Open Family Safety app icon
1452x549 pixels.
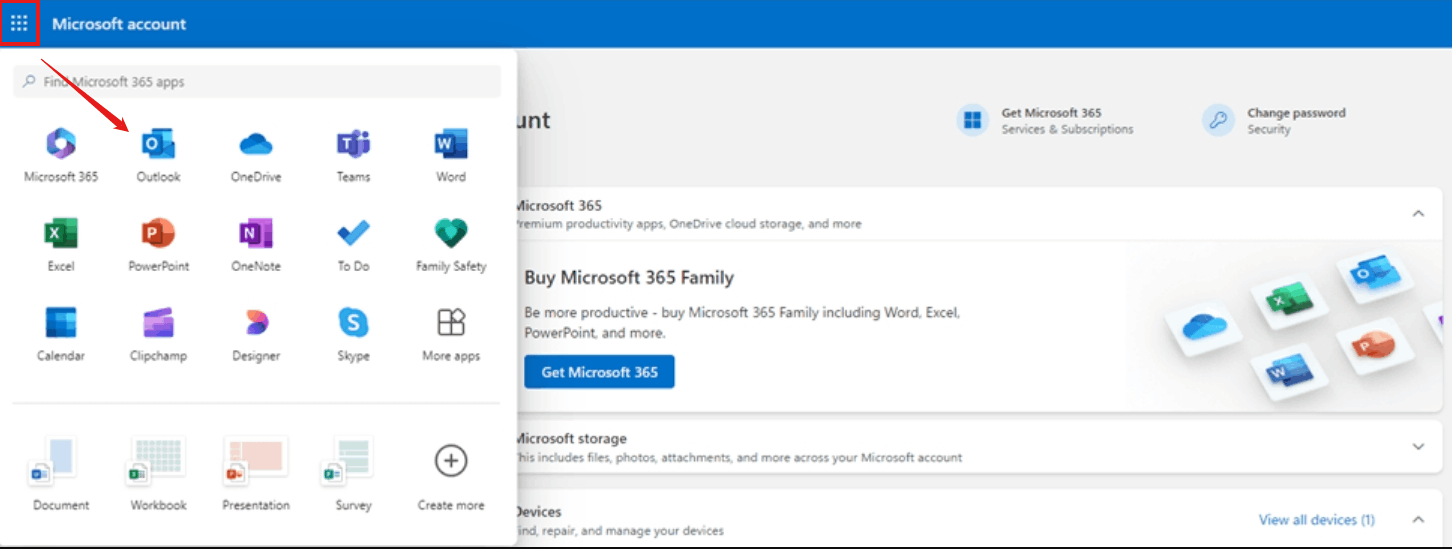coord(451,234)
